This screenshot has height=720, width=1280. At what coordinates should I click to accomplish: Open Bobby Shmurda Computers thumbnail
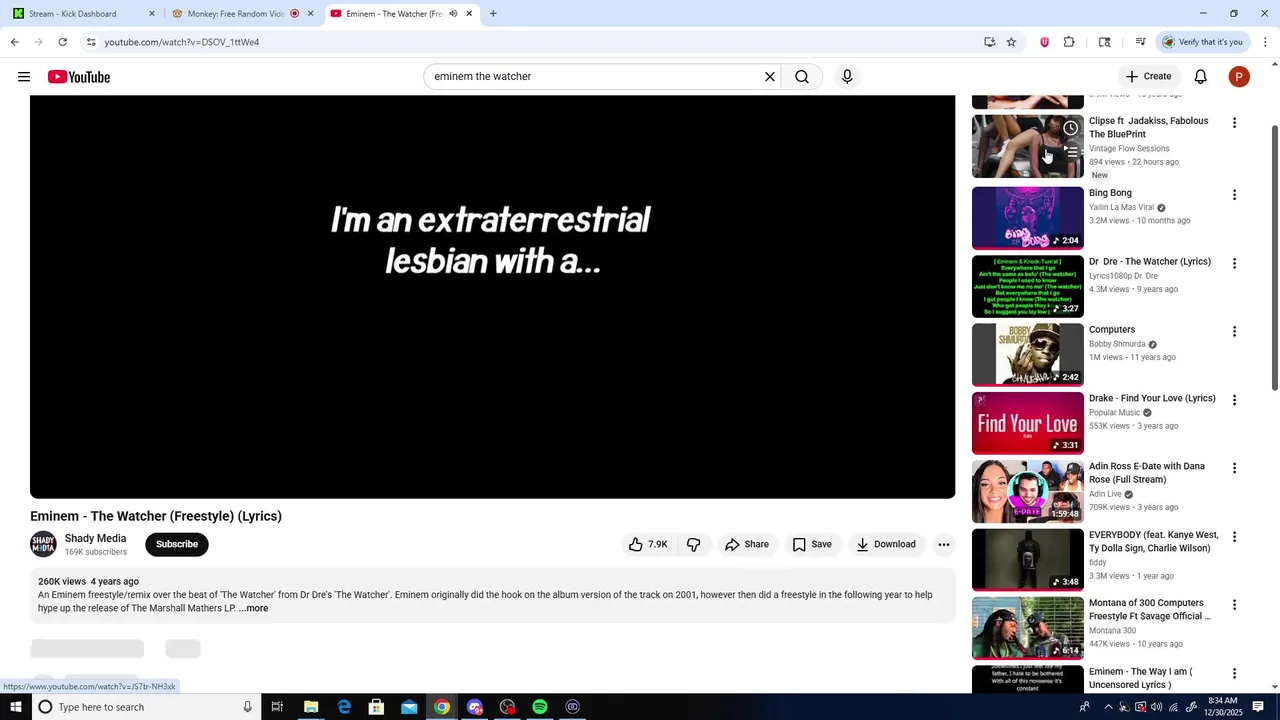tap(1028, 354)
